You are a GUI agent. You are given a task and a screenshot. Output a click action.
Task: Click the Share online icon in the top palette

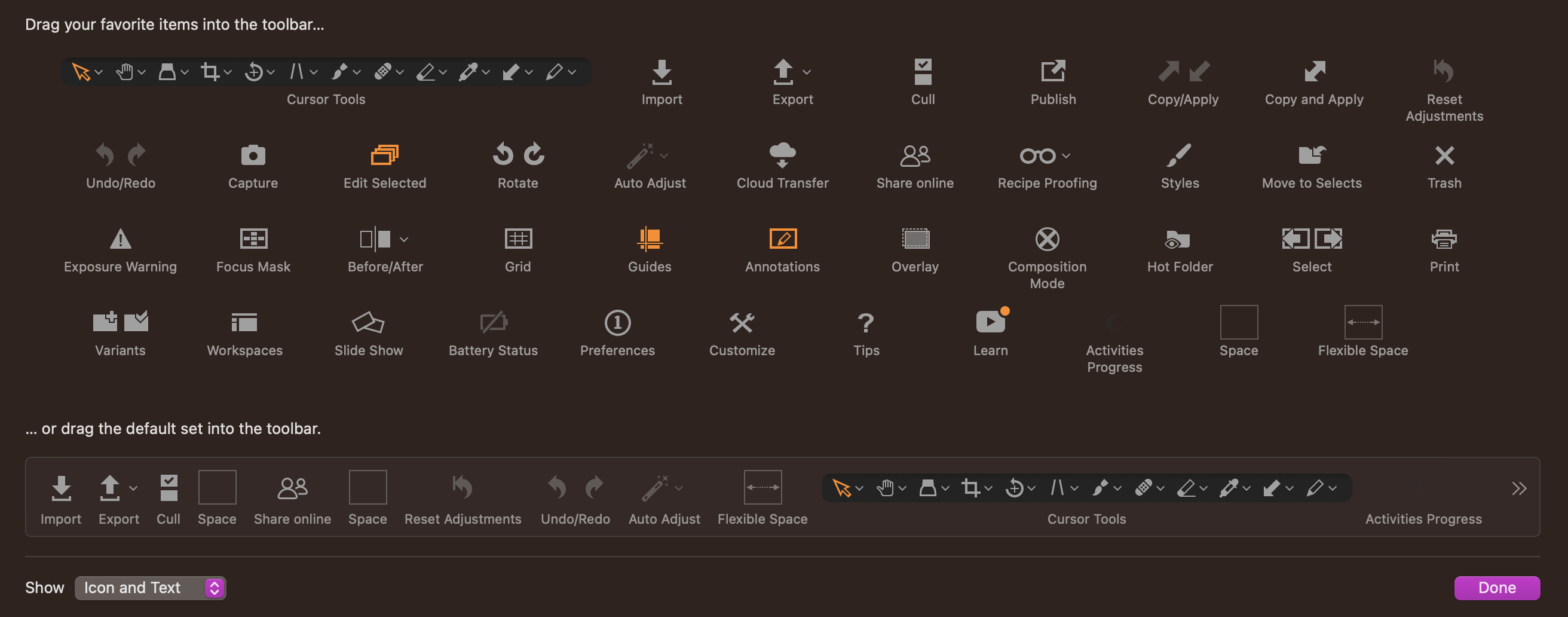[x=915, y=155]
